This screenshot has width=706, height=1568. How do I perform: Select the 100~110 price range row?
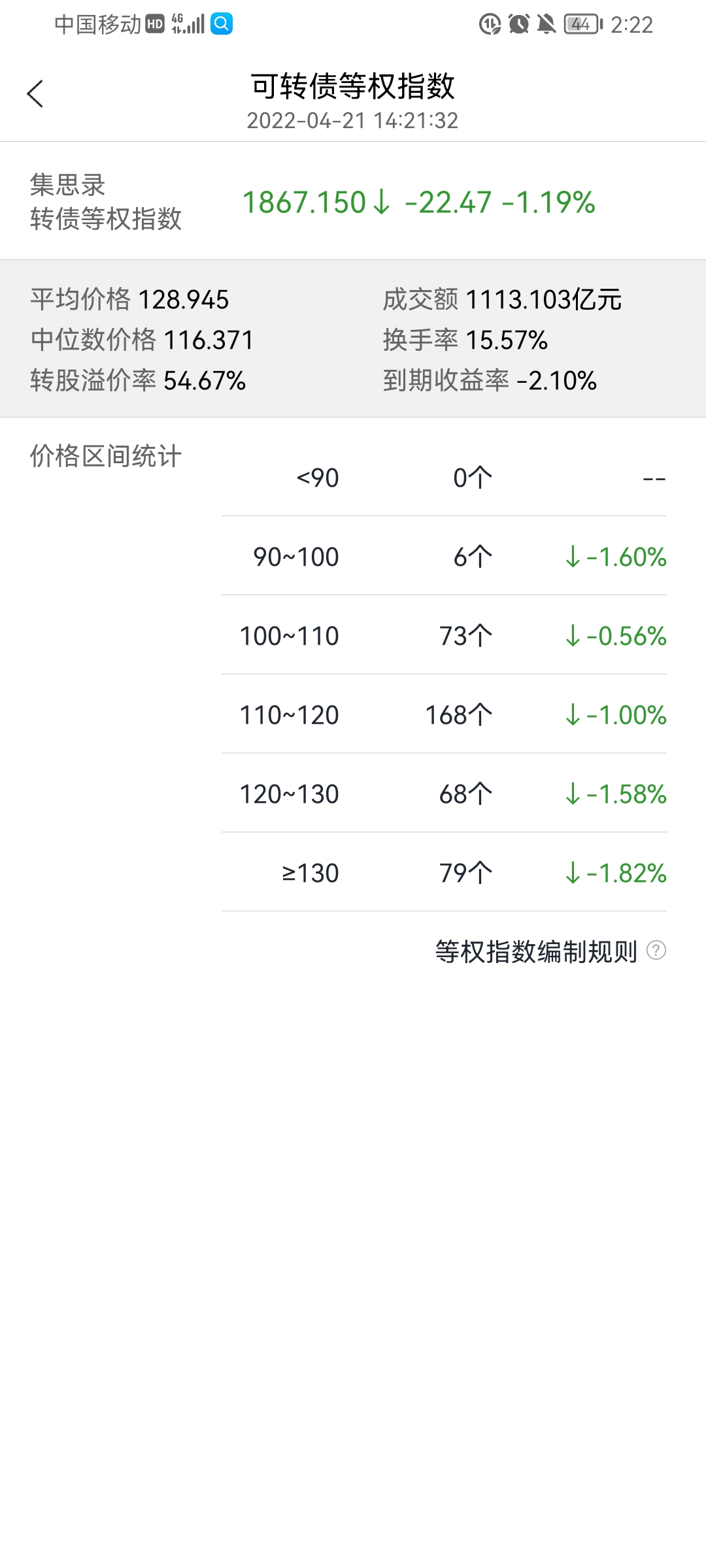[x=444, y=636]
